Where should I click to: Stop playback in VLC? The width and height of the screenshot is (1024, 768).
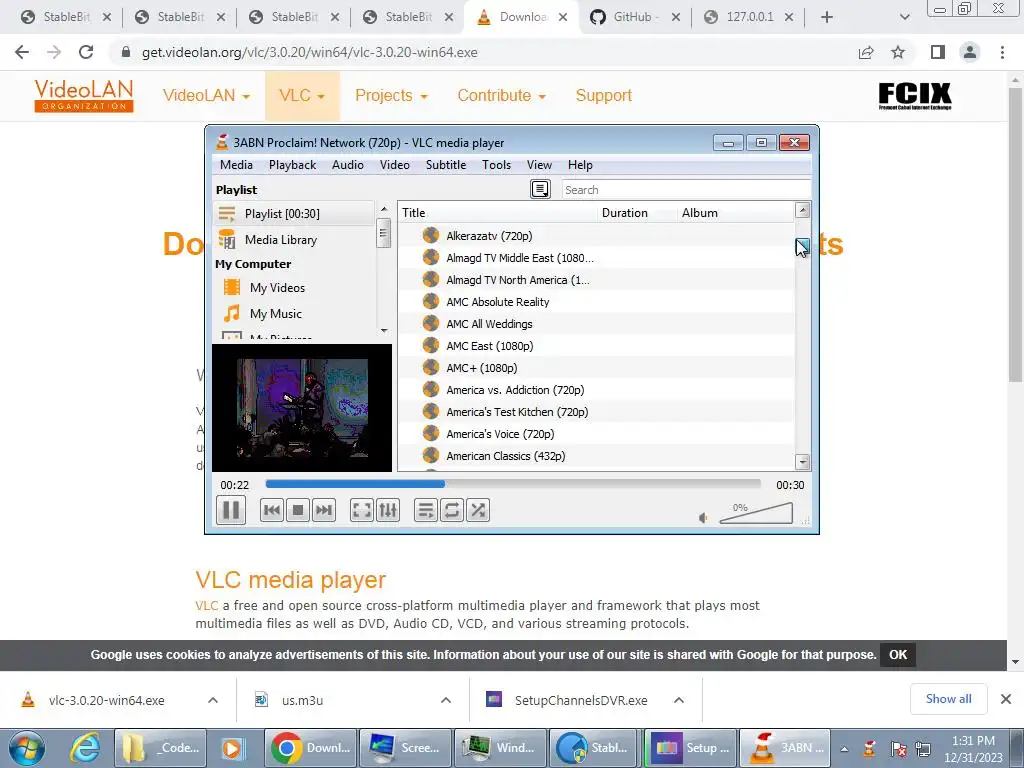(x=298, y=510)
